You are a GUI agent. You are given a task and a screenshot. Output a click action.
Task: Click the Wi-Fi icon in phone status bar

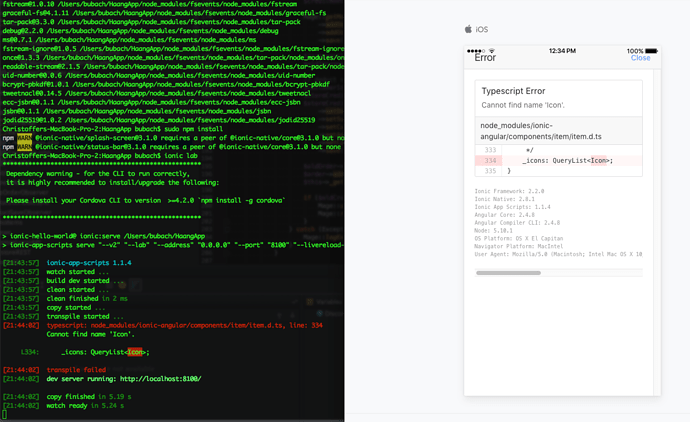pyautogui.click(x=492, y=51)
